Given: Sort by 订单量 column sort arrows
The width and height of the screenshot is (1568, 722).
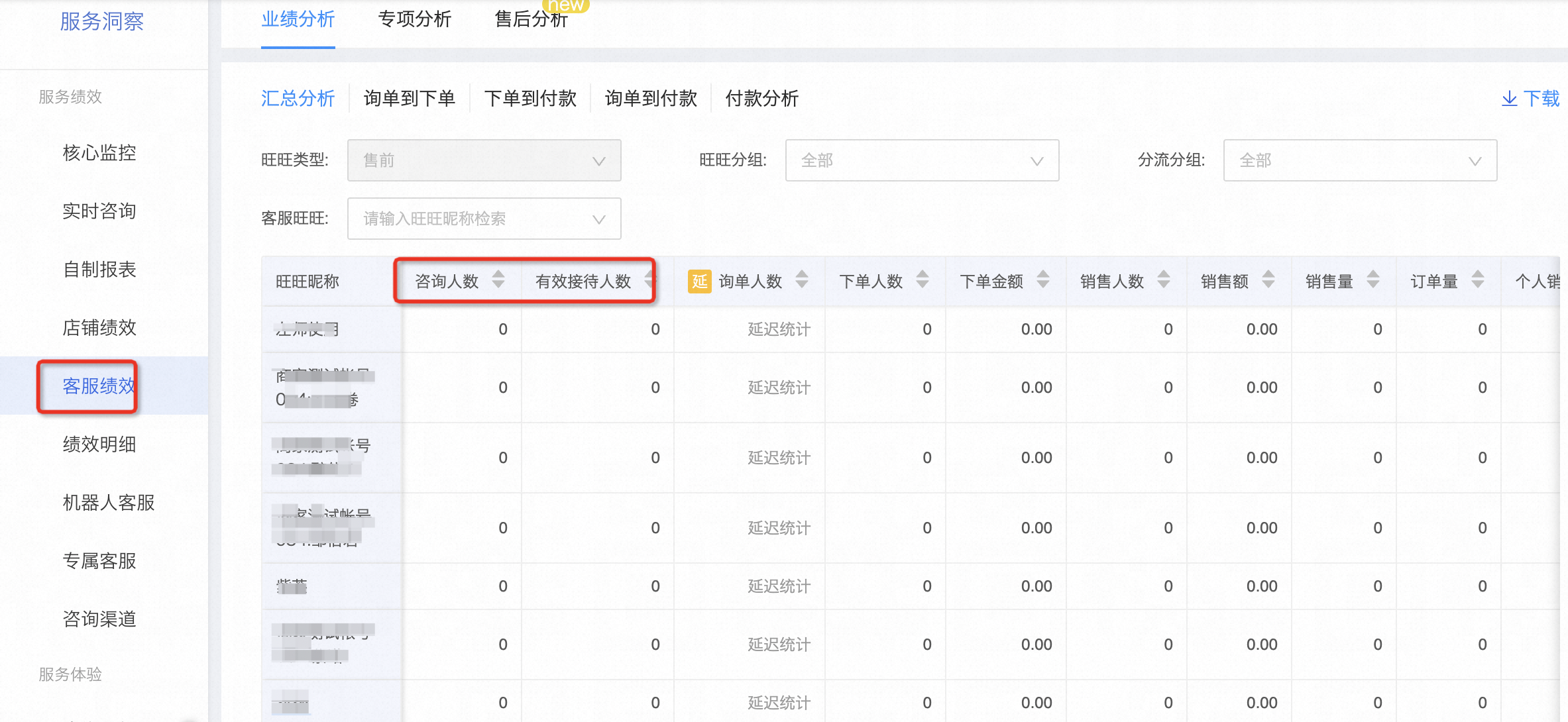Looking at the screenshot, I should pos(1478,280).
